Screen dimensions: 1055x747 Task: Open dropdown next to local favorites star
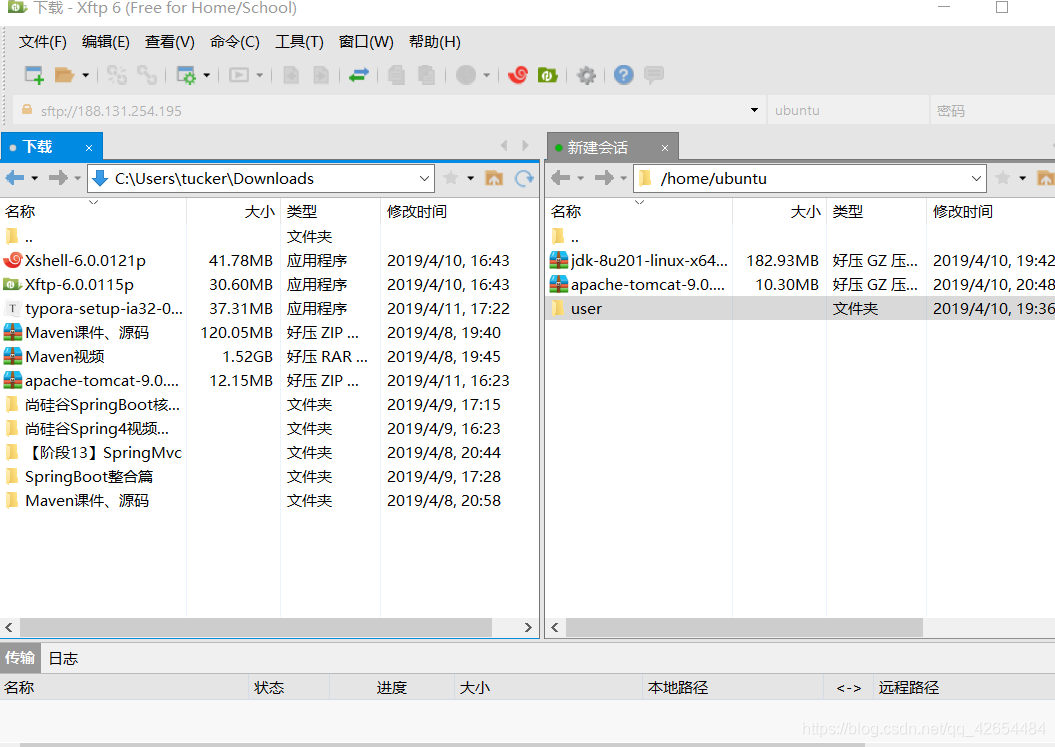470,178
